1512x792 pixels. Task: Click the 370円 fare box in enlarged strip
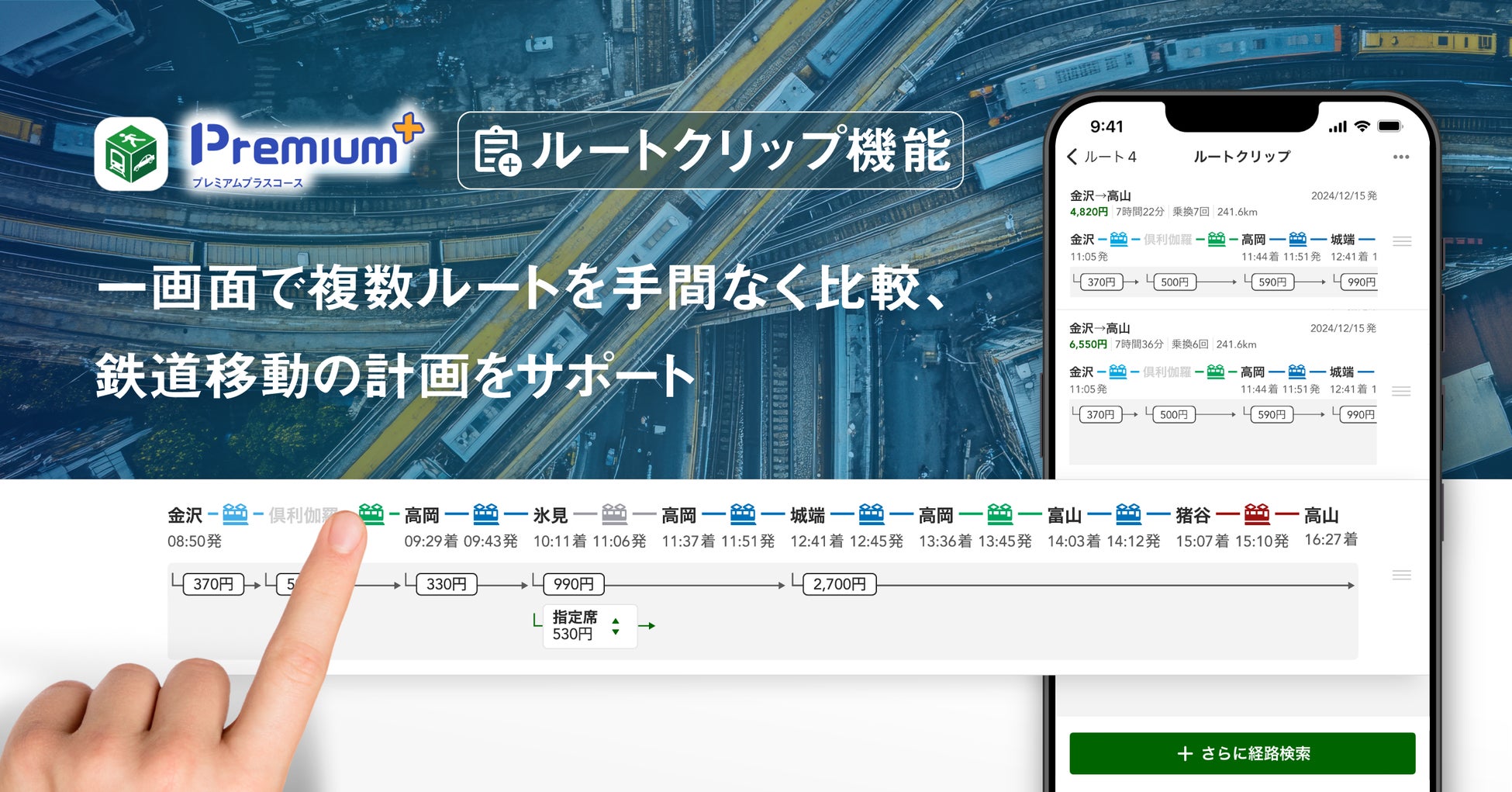pos(214,584)
